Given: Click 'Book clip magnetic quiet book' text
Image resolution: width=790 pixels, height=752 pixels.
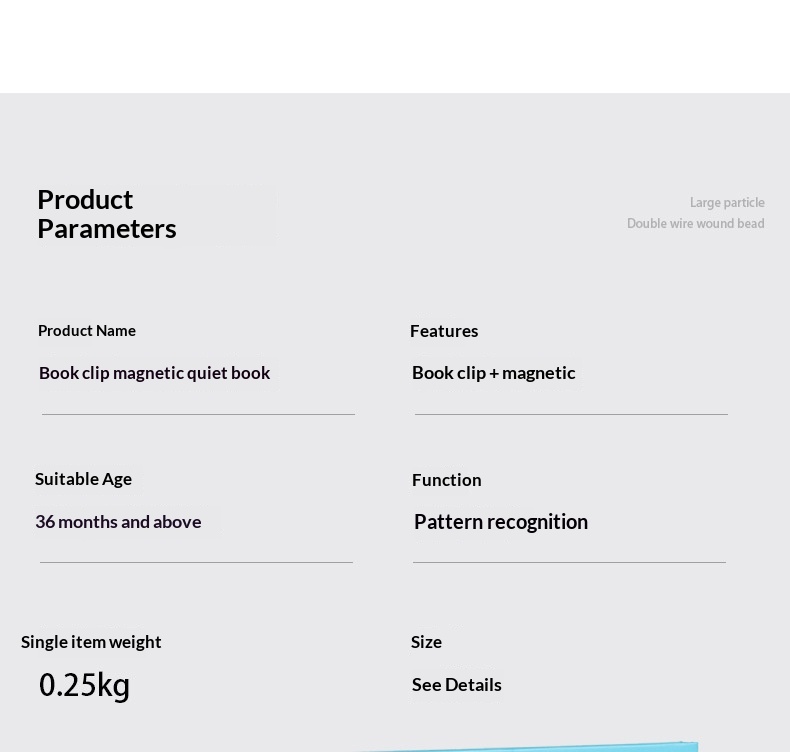Looking at the screenshot, I should 155,373.
